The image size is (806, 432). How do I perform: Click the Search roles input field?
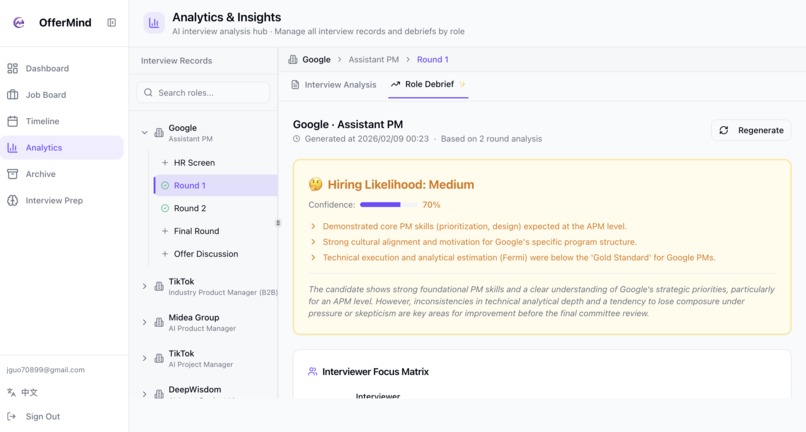(x=203, y=93)
